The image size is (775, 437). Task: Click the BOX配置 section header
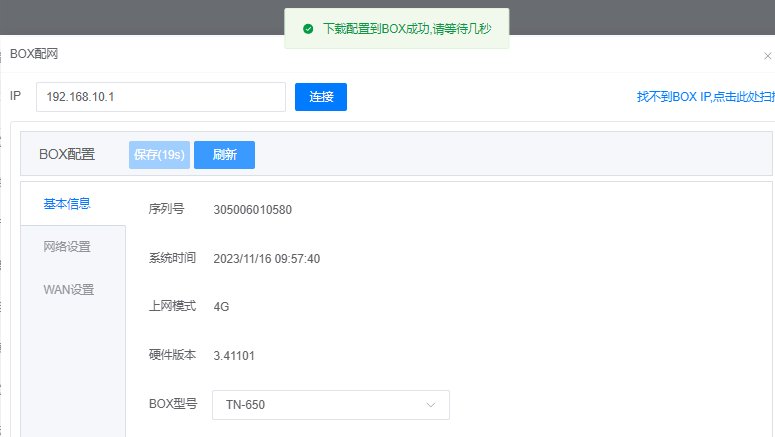coord(67,155)
